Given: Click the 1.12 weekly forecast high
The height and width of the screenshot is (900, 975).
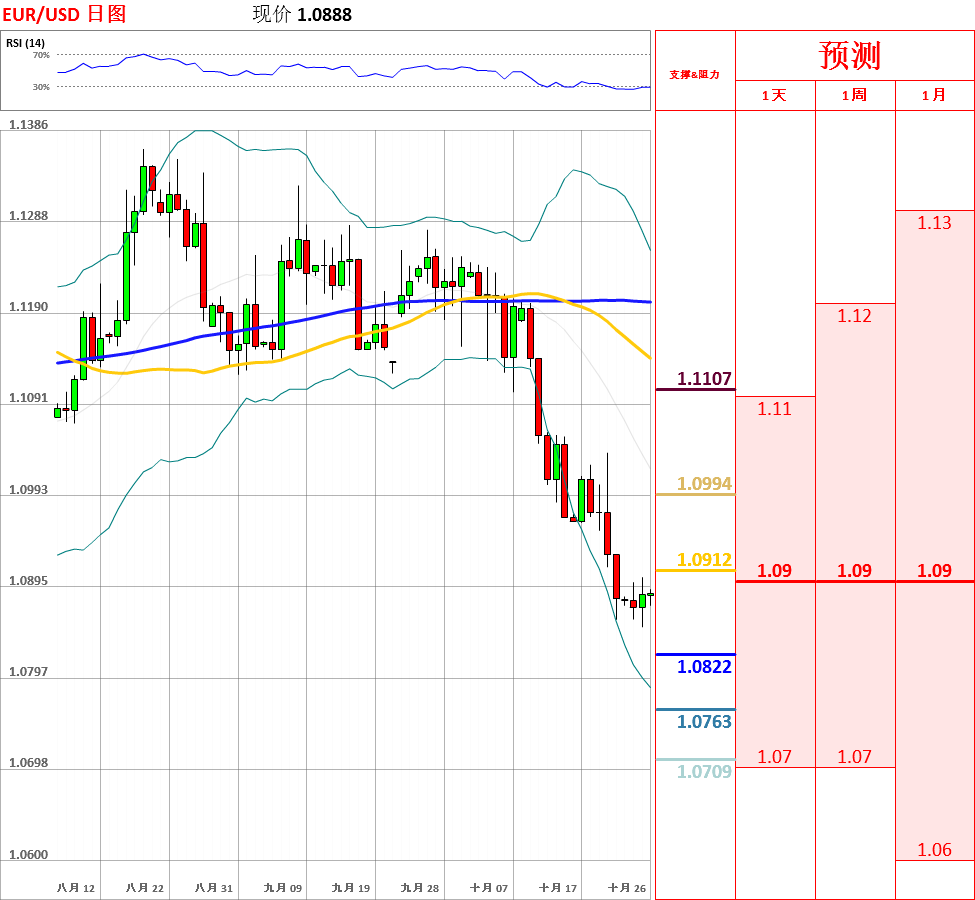Looking at the screenshot, I should [x=854, y=316].
